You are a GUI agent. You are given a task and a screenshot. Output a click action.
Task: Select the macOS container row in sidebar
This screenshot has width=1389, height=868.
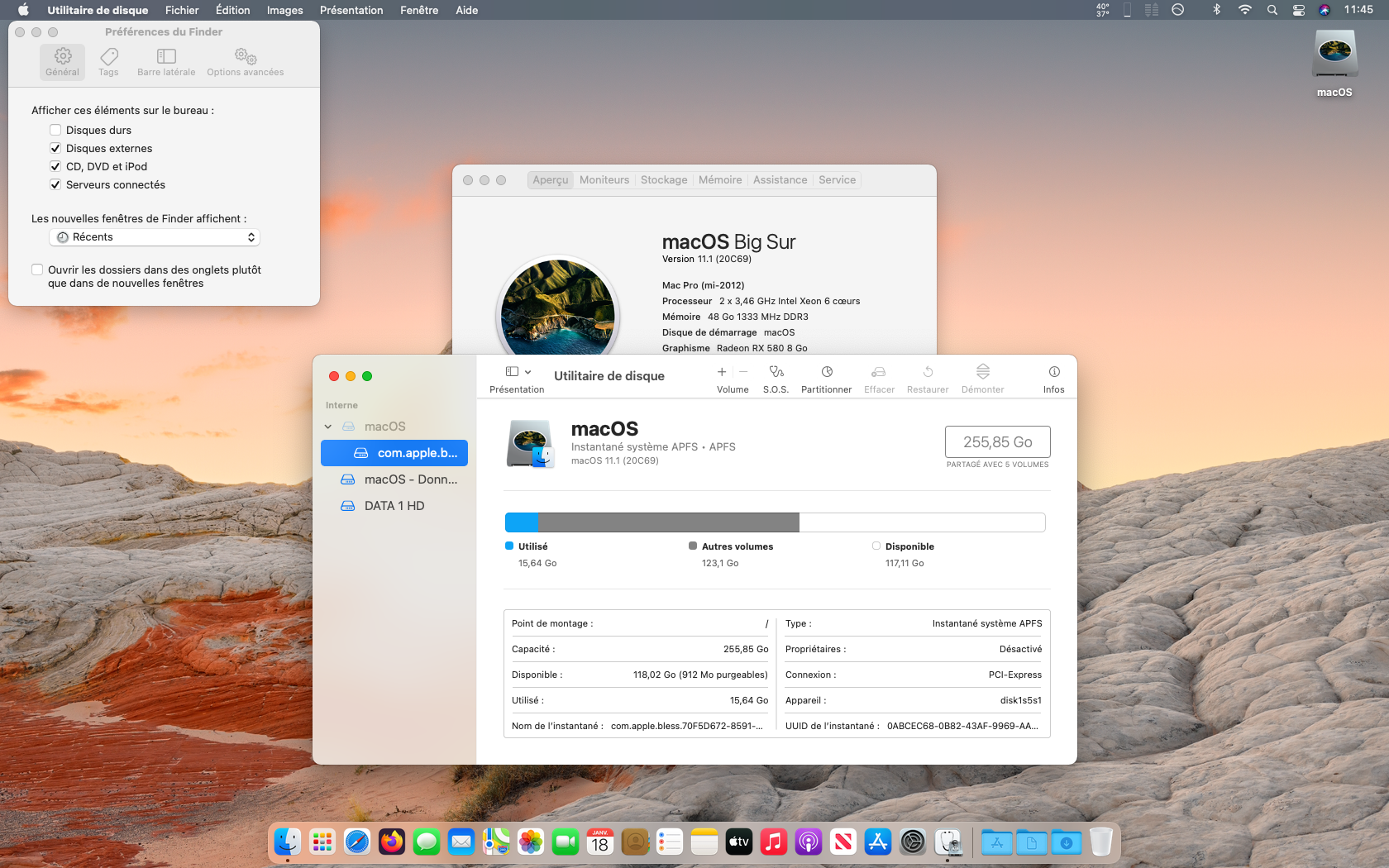click(x=394, y=427)
